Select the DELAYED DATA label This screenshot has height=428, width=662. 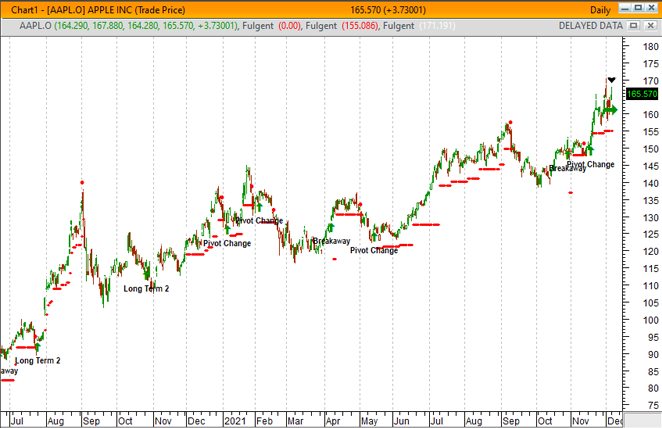(591, 26)
